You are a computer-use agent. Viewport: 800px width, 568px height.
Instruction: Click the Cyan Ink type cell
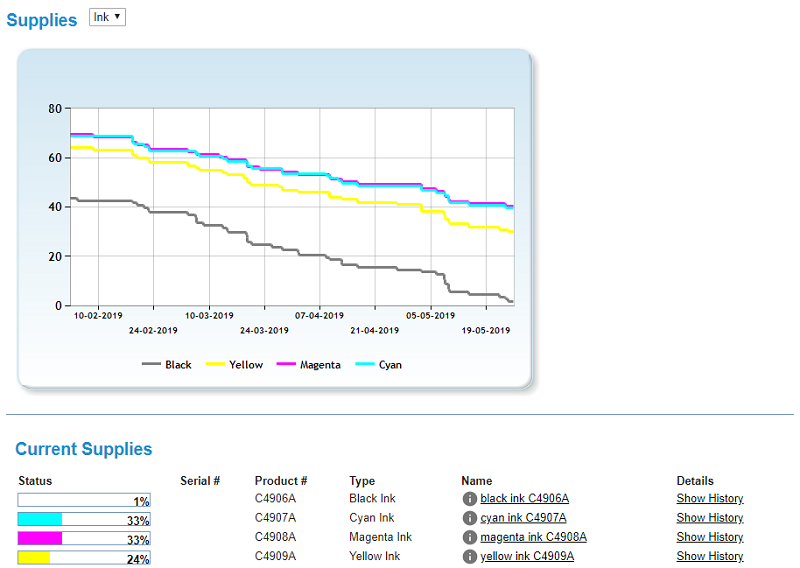[x=372, y=518]
